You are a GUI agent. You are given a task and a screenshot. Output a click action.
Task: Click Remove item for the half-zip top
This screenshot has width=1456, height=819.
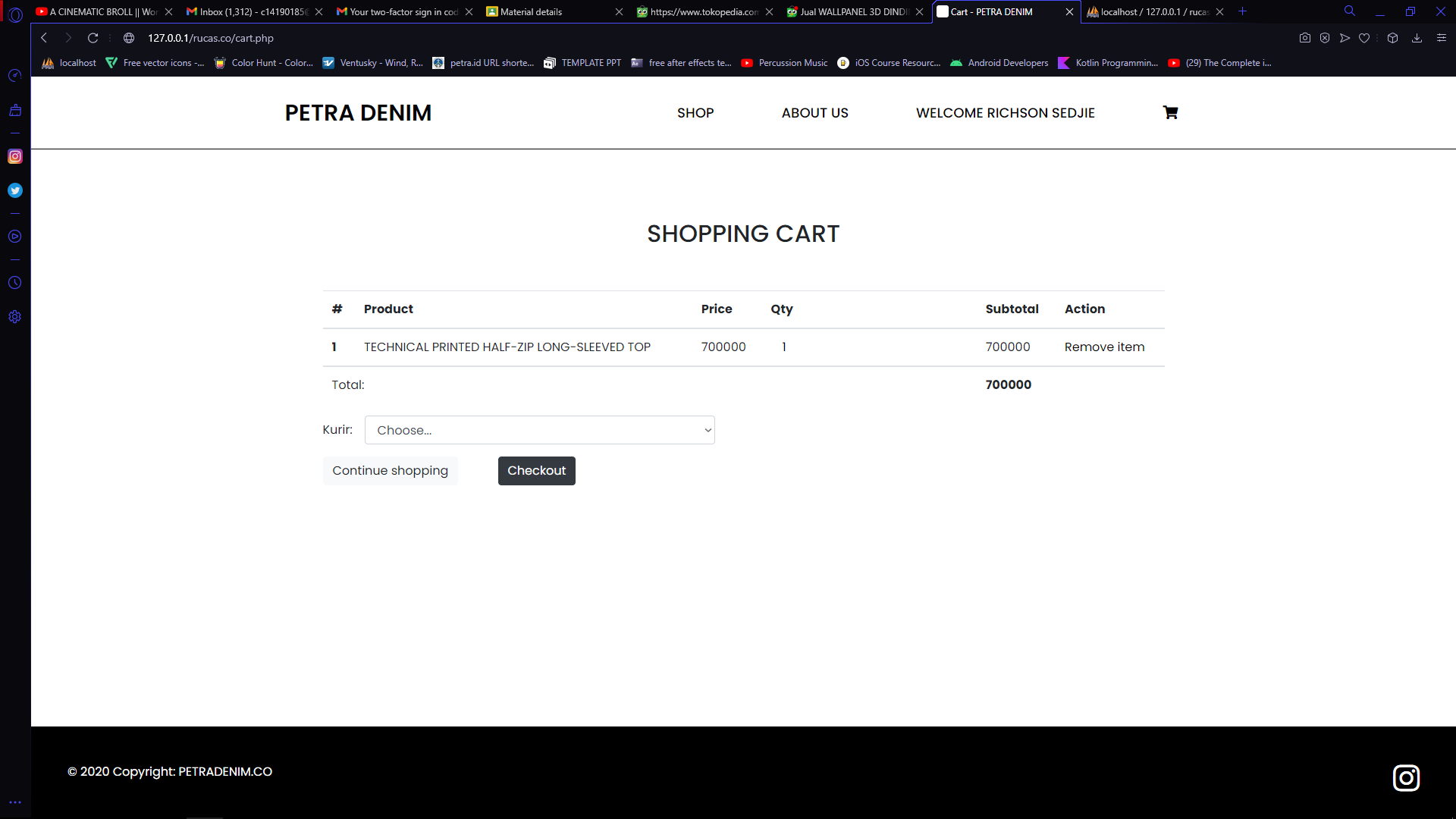[x=1104, y=347]
